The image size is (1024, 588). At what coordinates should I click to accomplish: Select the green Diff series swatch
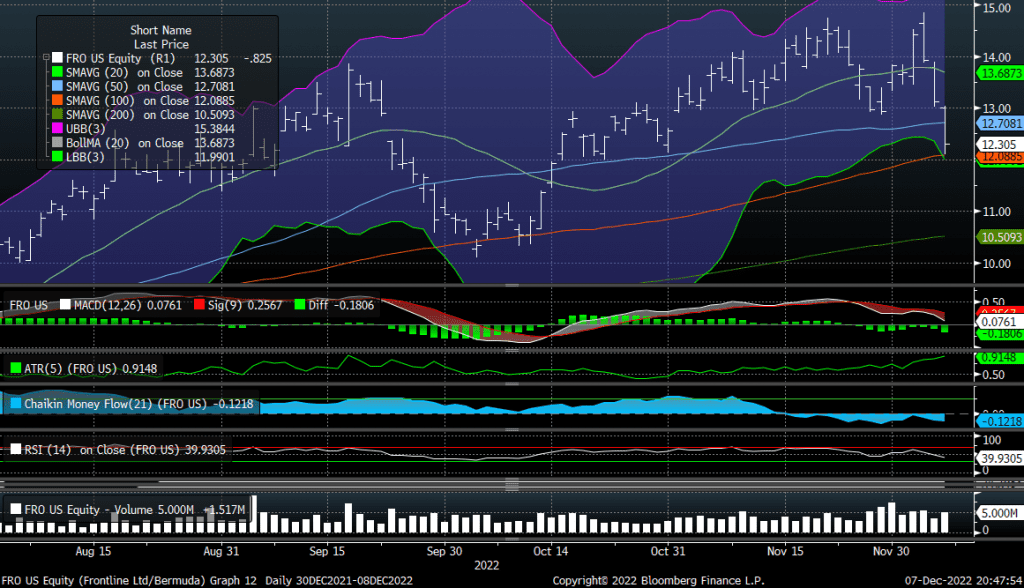[300, 305]
